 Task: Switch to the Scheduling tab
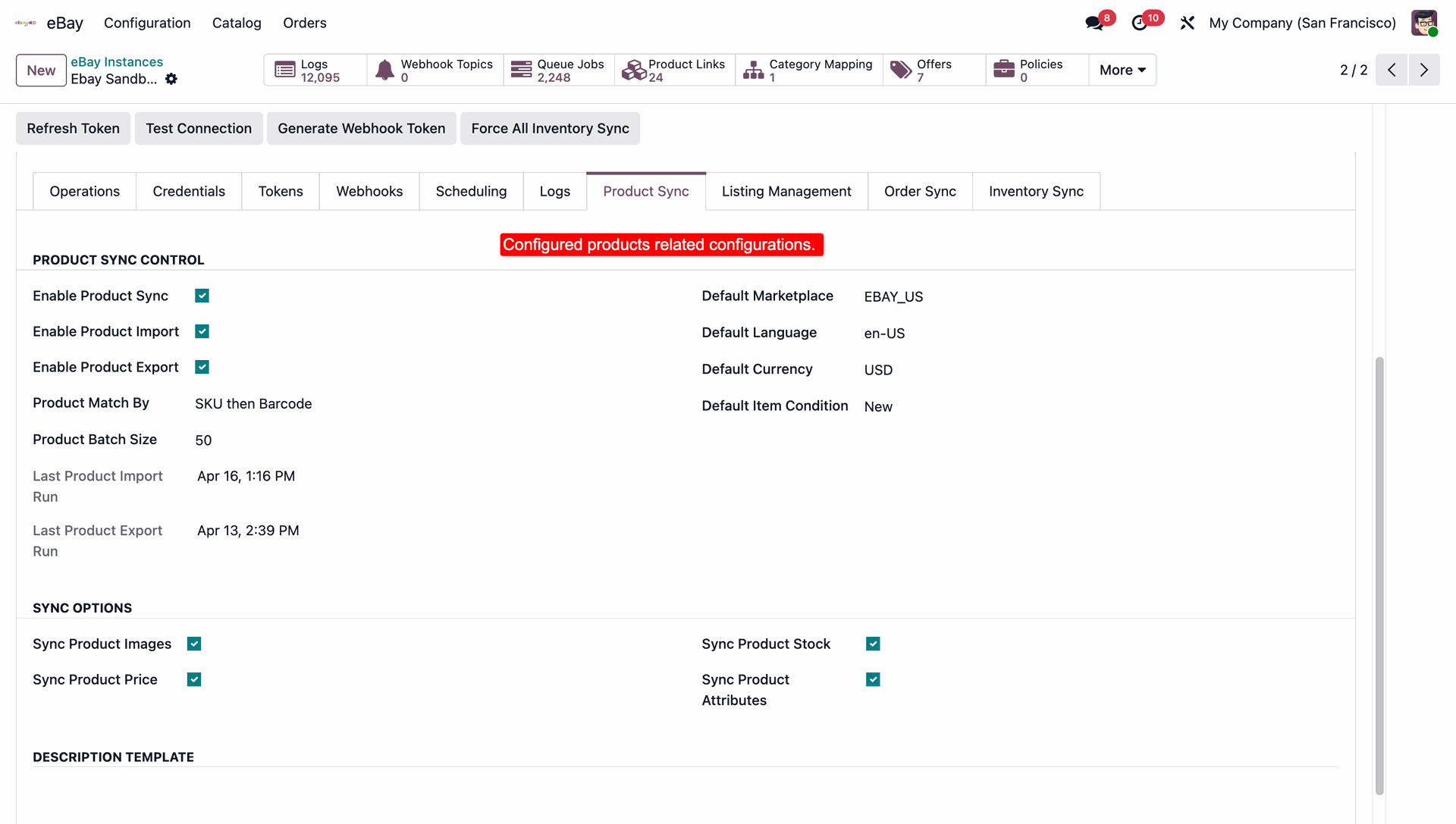tap(471, 192)
